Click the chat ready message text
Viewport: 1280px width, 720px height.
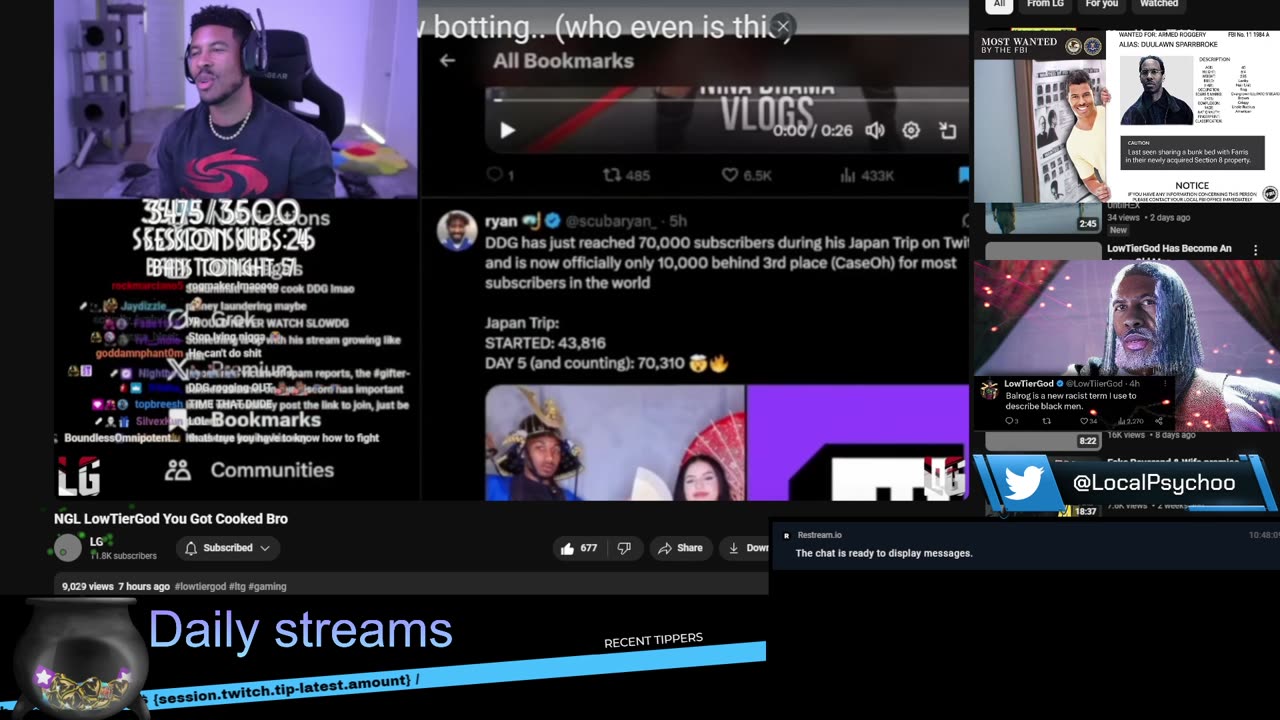pos(884,553)
